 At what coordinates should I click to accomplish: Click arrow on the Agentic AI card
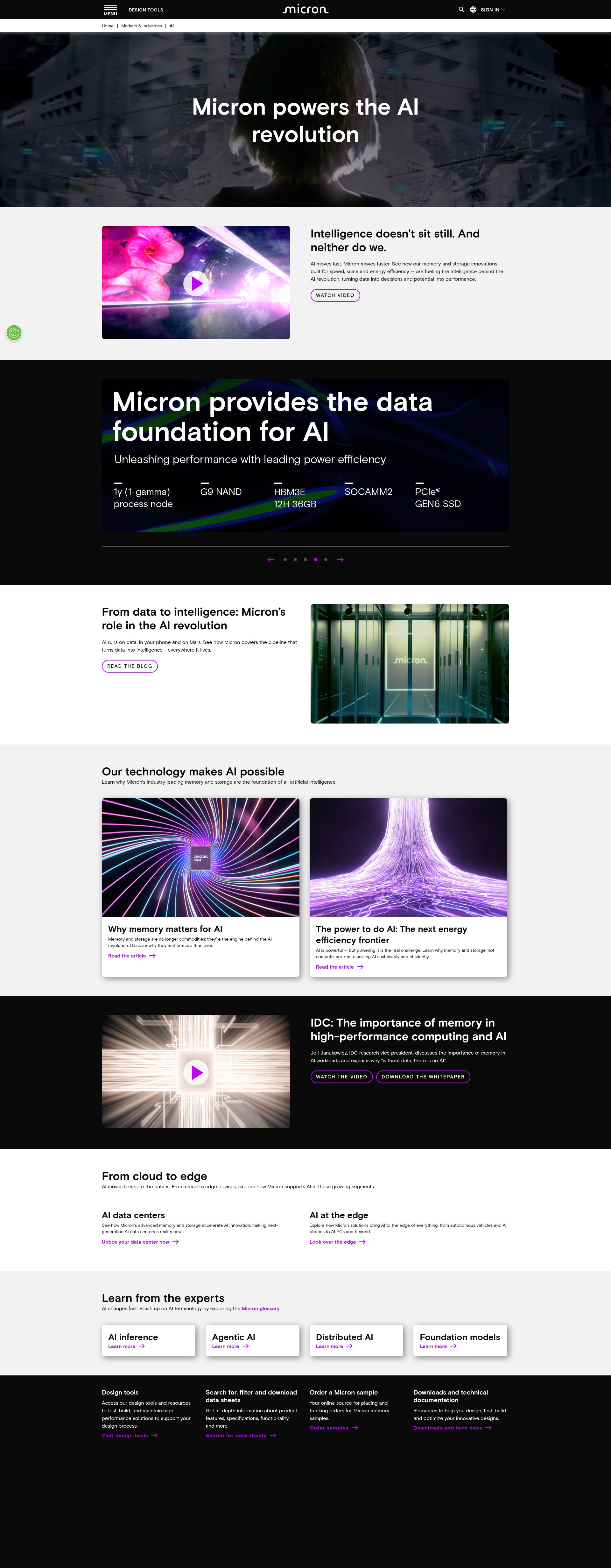point(245,1346)
